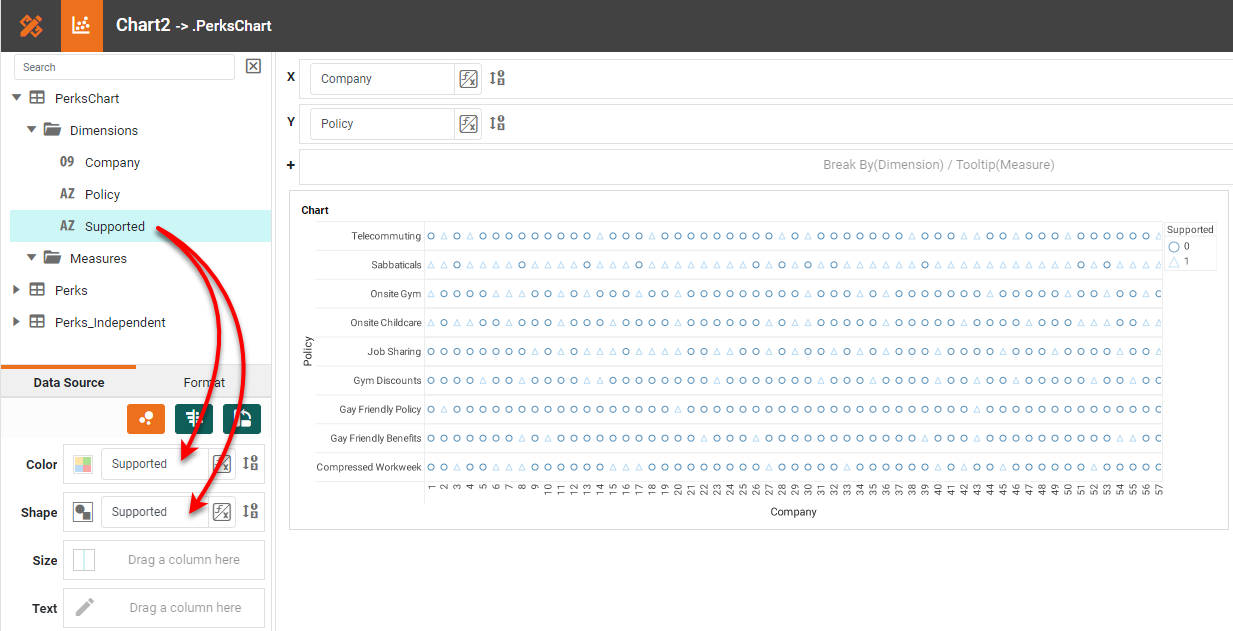Click the Search field in data panel

click(x=124, y=67)
